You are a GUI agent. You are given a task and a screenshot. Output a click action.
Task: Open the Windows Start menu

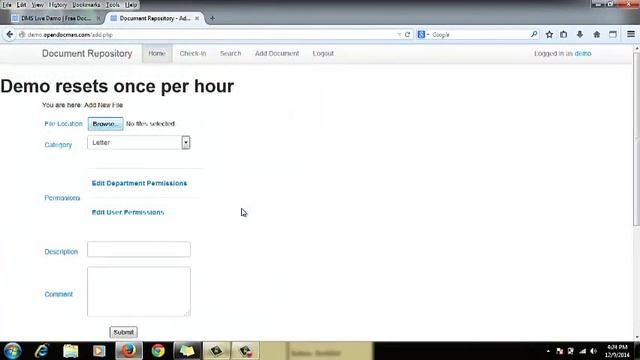pyautogui.click(x=13, y=351)
